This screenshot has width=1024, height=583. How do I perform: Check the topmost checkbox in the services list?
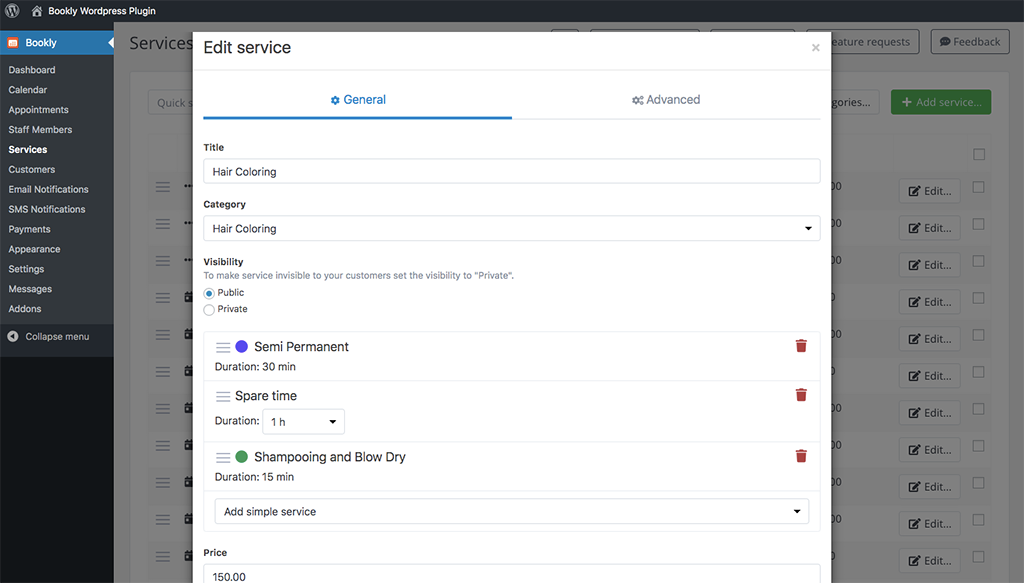tap(979, 154)
